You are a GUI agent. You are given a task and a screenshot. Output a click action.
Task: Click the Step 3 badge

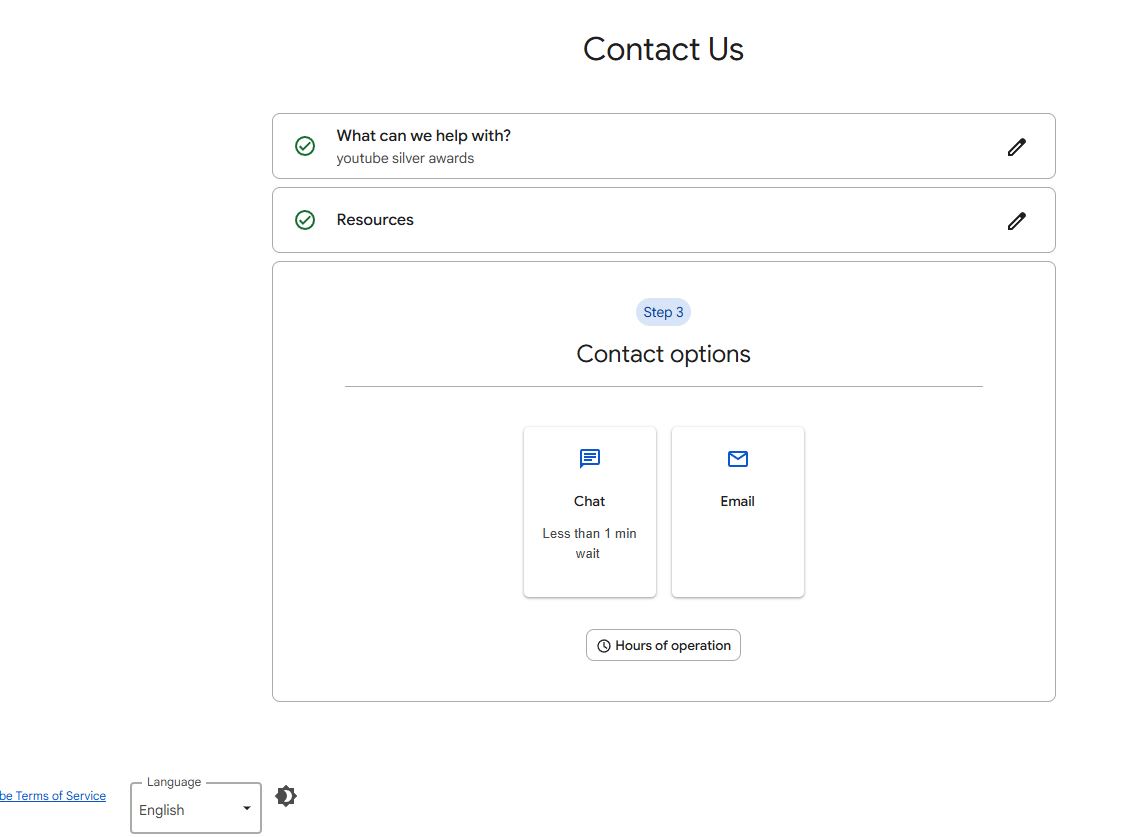pos(663,312)
